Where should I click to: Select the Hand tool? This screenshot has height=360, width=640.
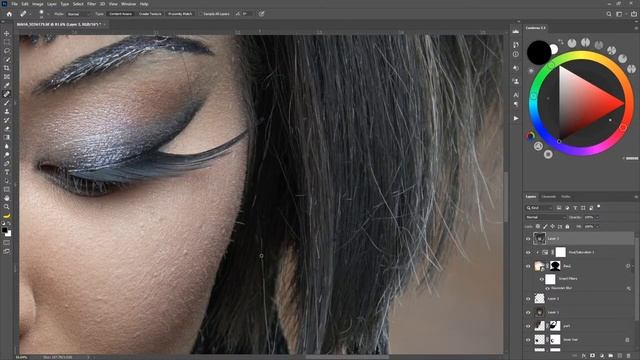(x=7, y=198)
